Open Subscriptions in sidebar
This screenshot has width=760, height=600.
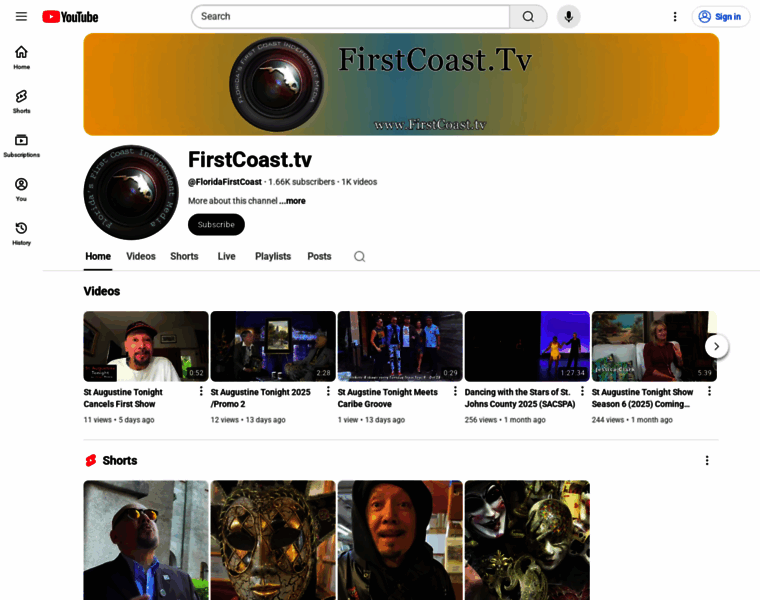coord(21,145)
